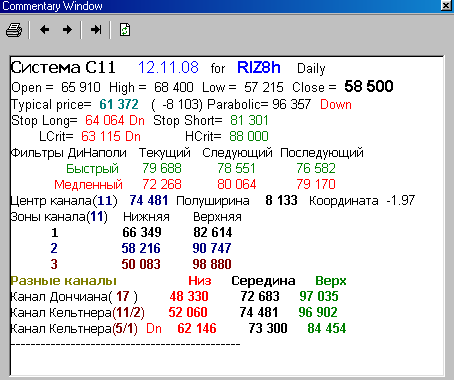Click Keltner 5/1 top 84 454

coord(327,328)
